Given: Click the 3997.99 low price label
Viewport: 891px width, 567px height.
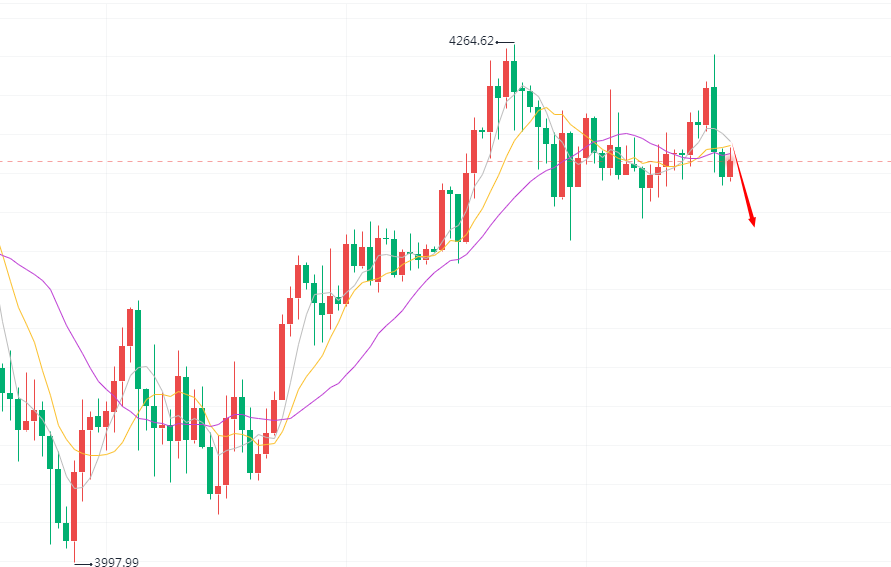Looking at the screenshot, I should [x=116, y=562].
